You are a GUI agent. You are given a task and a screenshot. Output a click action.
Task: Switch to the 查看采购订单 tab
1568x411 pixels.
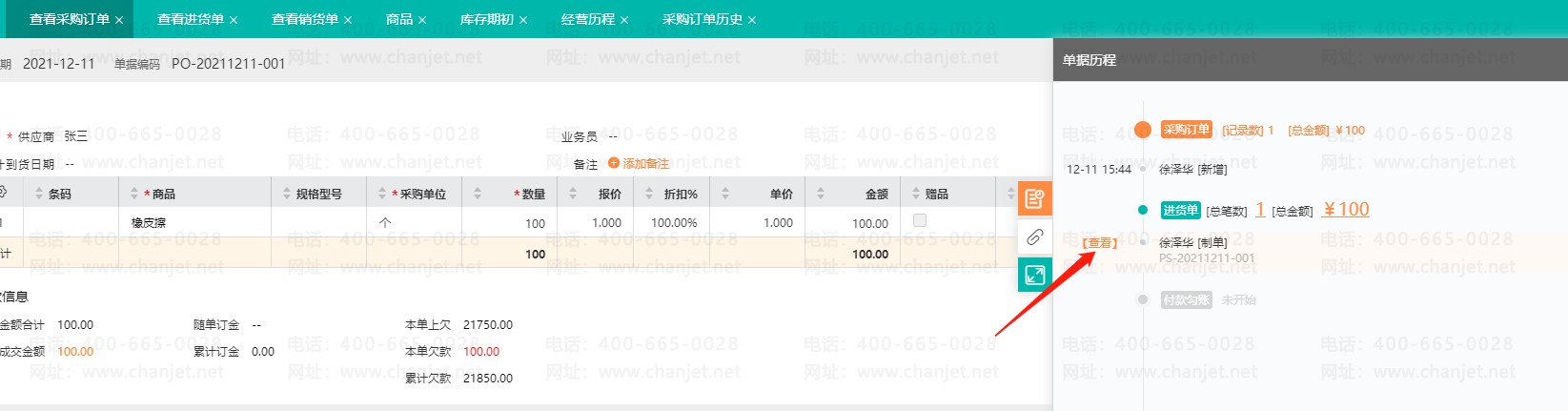coord(70,19)
